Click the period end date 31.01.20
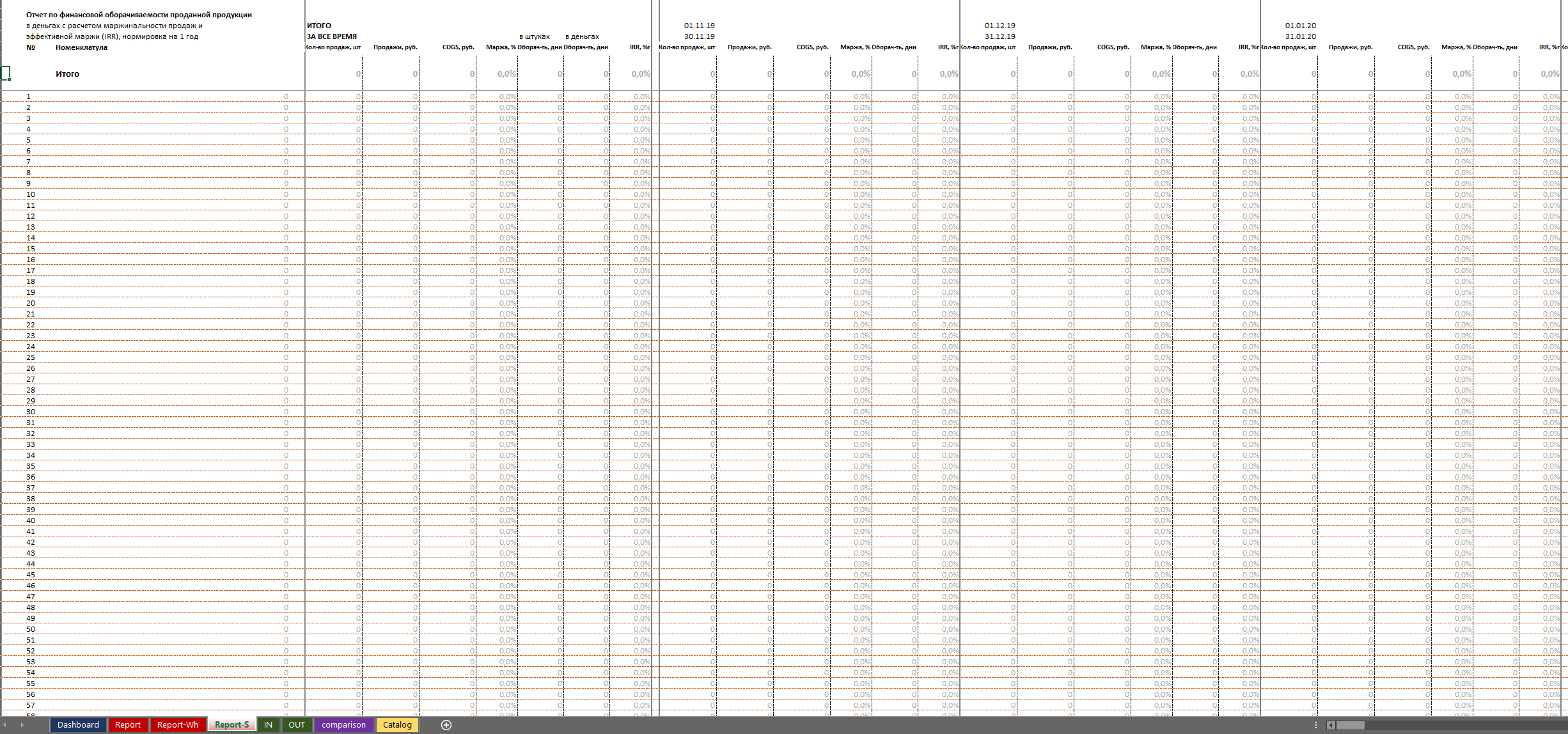Screen dimensions: 1568x734 click(x=1301, y=36)
